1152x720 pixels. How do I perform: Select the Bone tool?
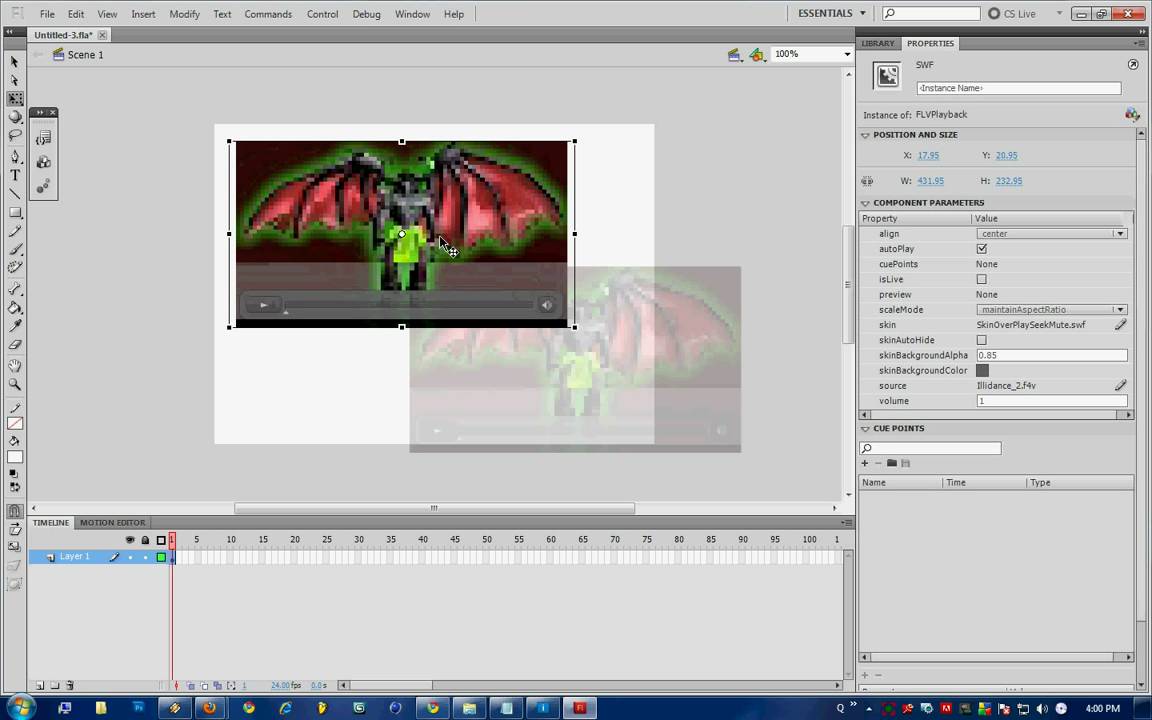click(15, 289)
